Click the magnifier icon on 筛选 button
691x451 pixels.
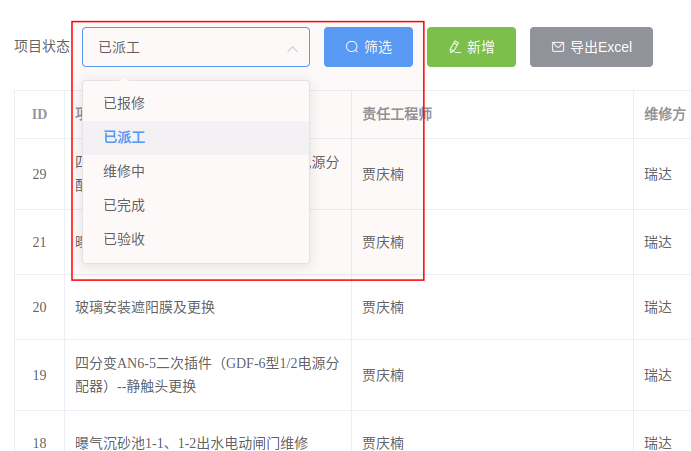click(x=352, y=47)
